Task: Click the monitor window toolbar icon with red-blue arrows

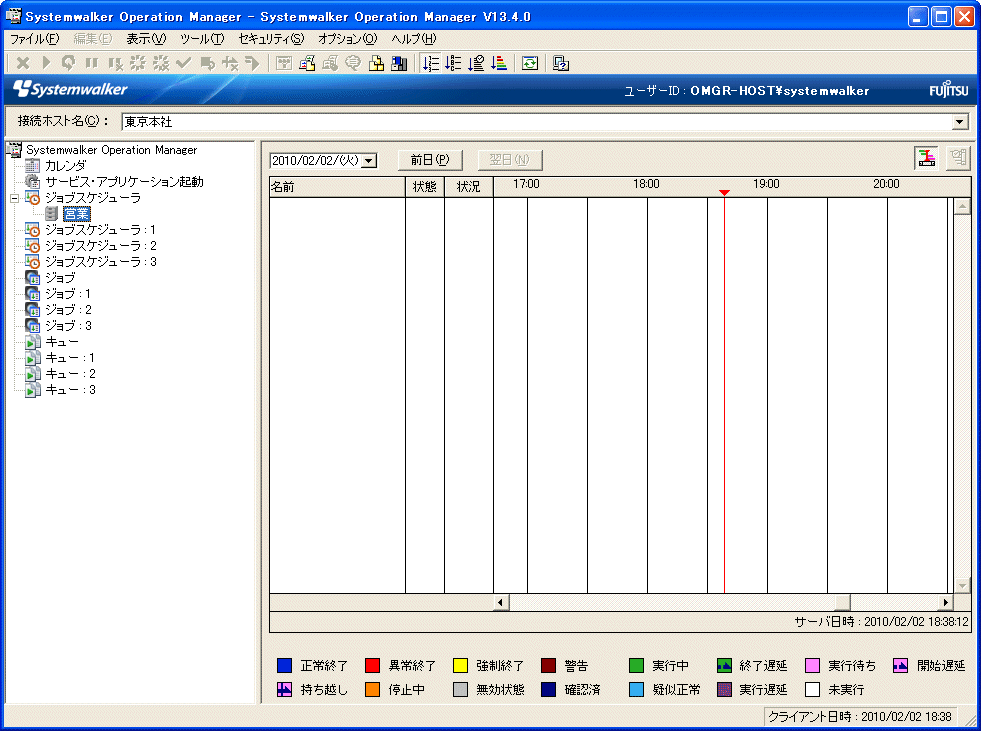Action: [307, 63]
